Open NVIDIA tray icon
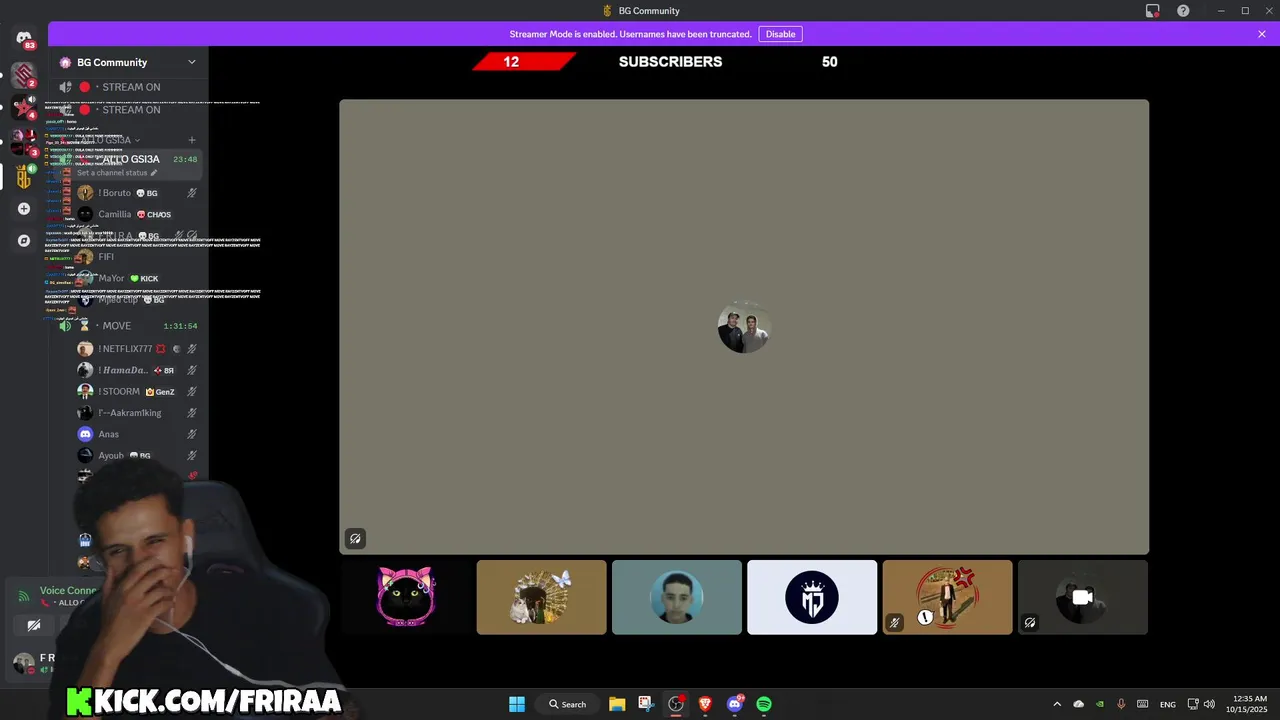The image size is (1280, 720). 1100,704
